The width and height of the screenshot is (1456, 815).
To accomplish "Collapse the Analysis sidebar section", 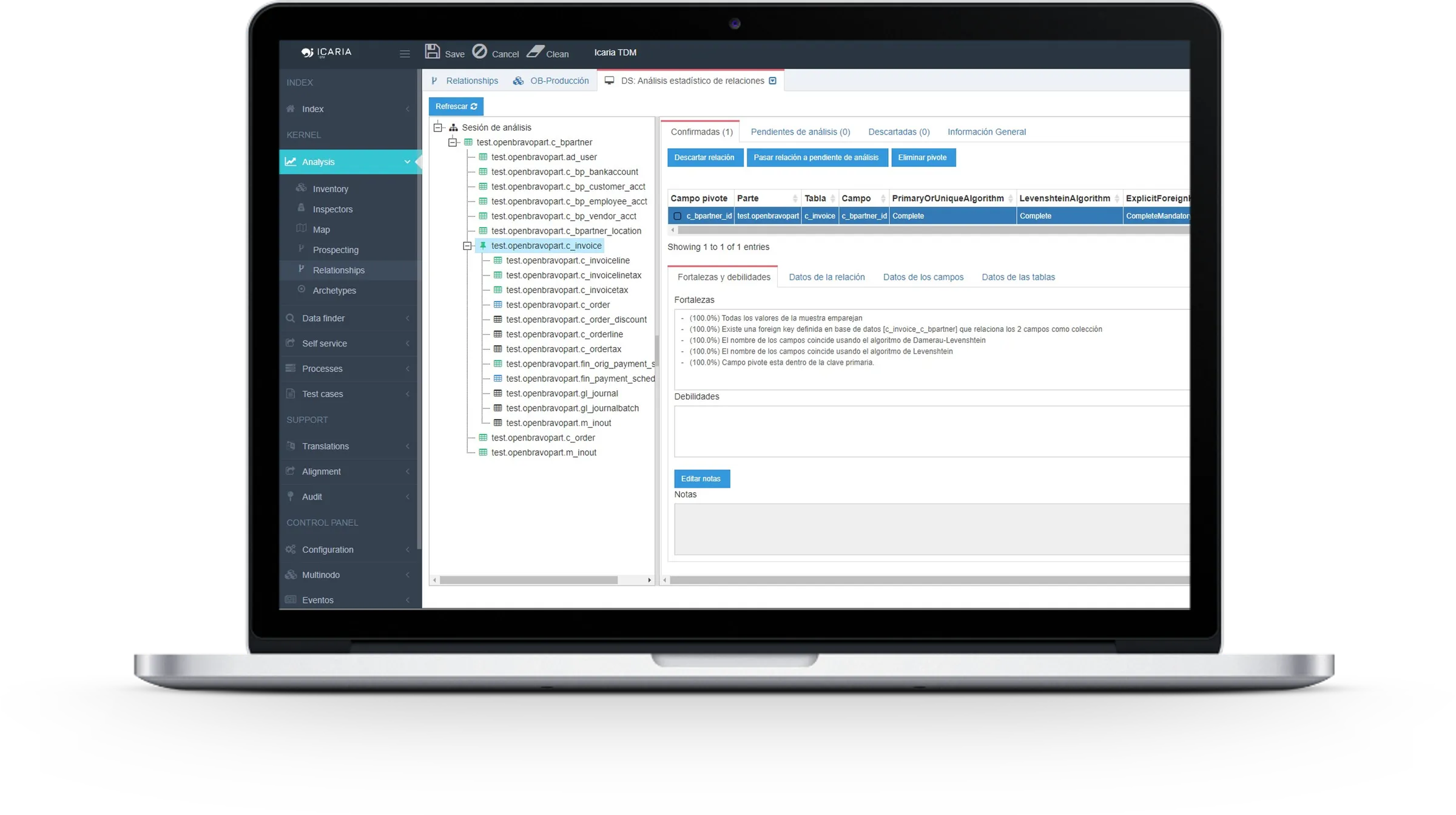I will (x=407, y=162).
